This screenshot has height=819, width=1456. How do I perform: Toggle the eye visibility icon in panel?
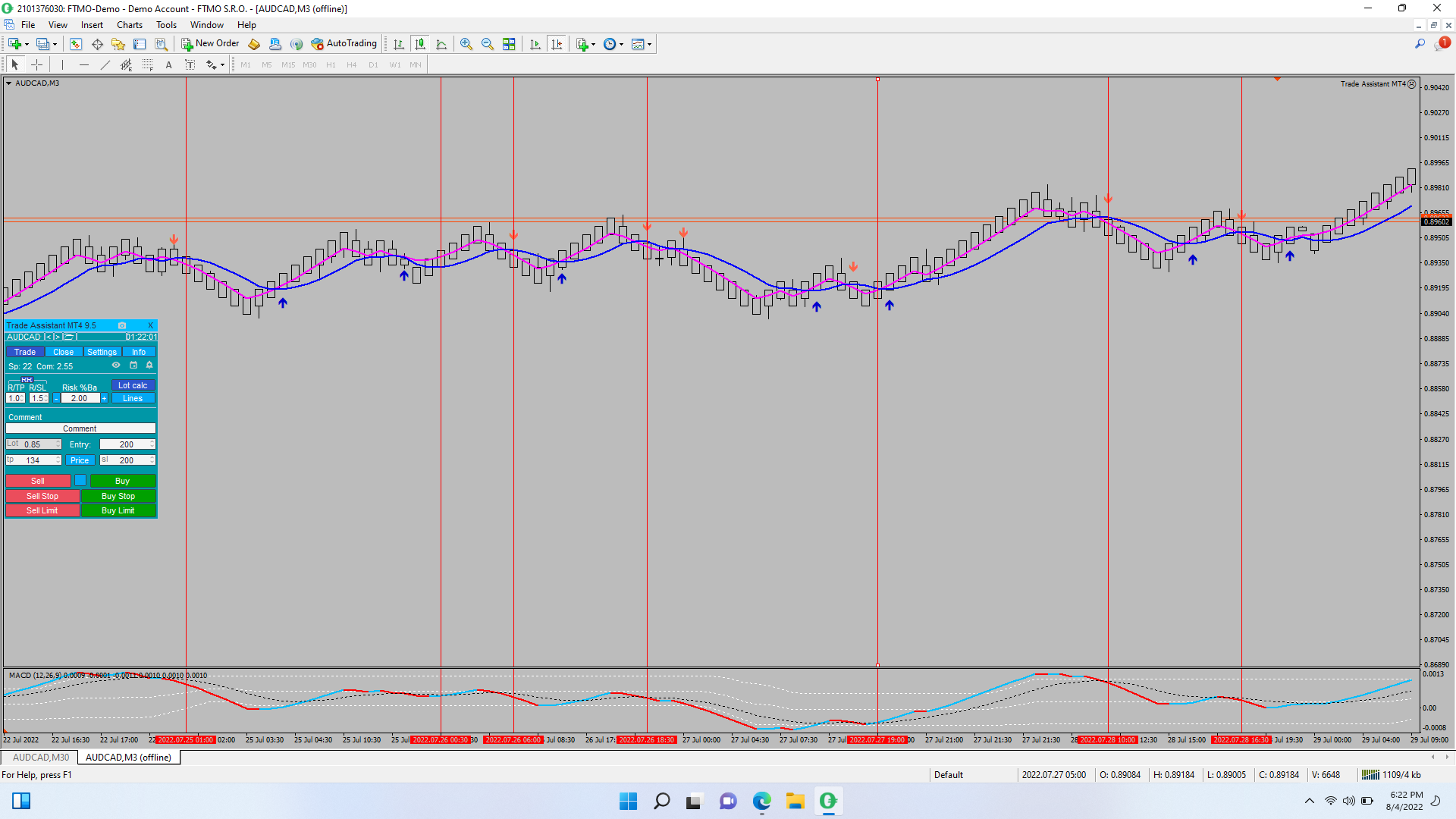[116, 366]
